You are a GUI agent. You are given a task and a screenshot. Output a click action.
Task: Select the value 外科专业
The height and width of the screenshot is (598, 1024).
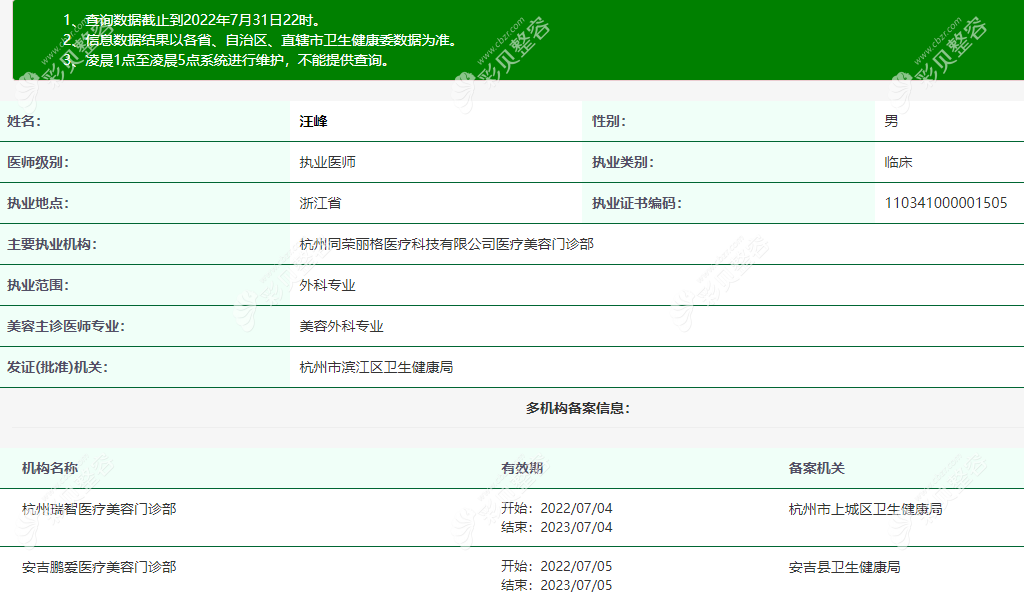pos(327,286)
